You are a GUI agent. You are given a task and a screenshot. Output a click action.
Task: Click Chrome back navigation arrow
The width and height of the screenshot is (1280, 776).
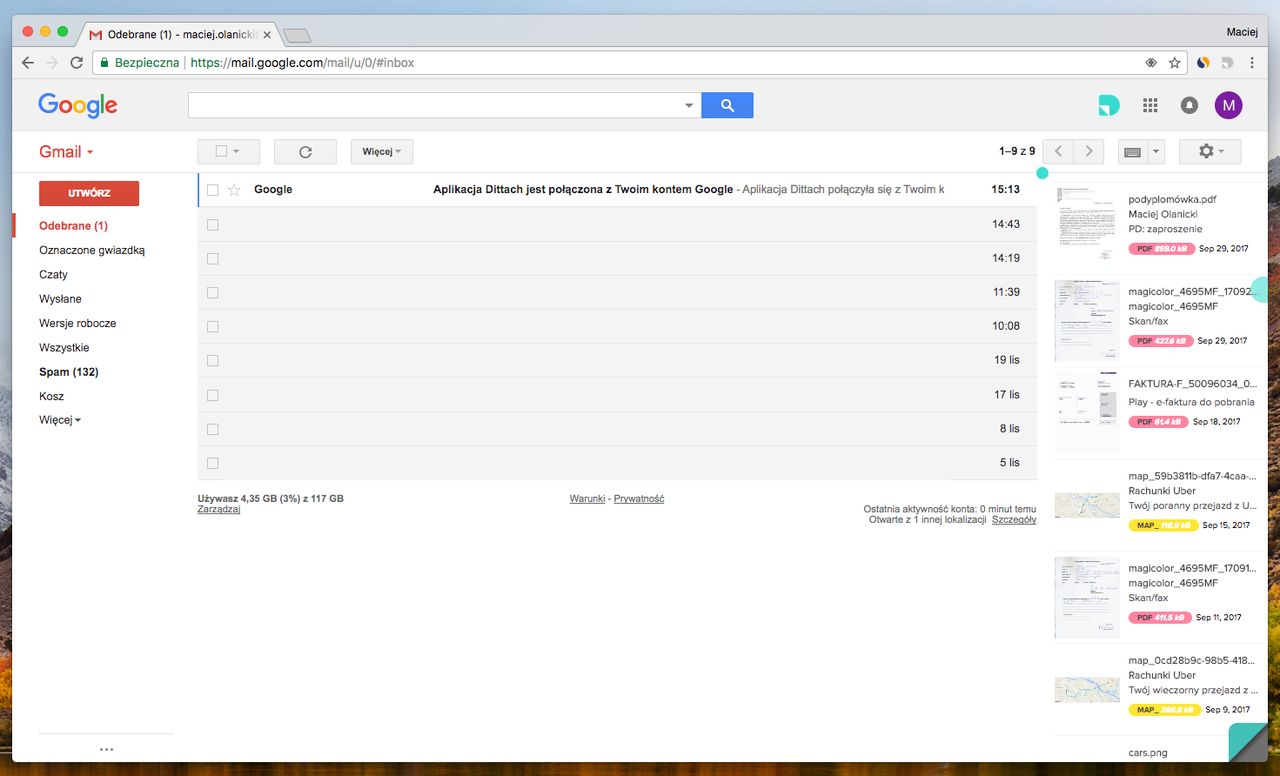[27, 62]
